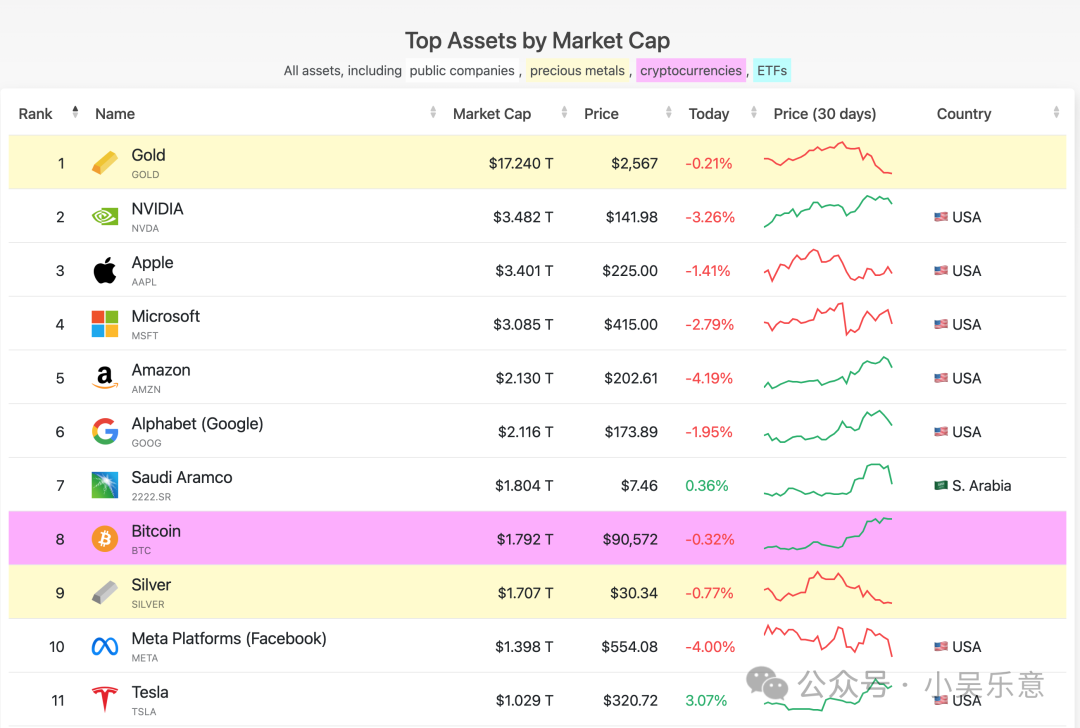Click the NVIDIA logo icon

point(105,217)
